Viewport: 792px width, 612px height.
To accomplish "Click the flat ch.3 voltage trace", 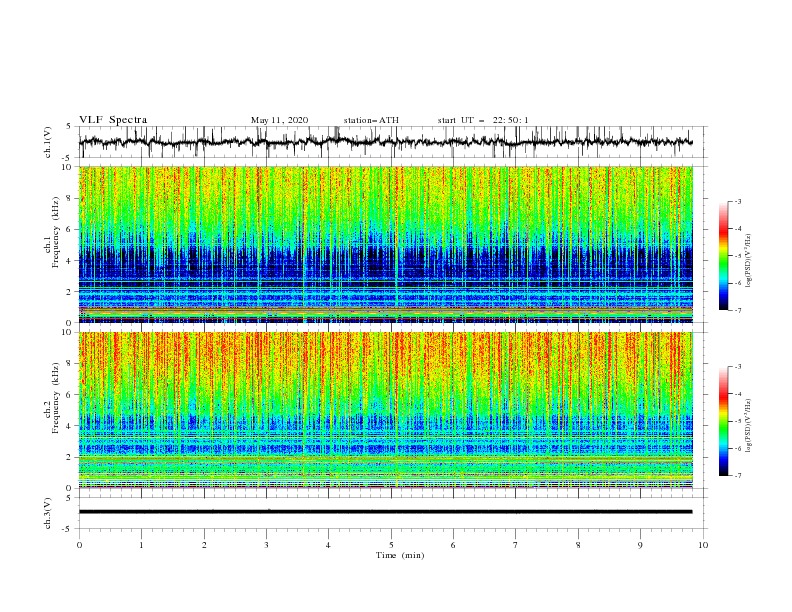I will click(x=385, y=512).
